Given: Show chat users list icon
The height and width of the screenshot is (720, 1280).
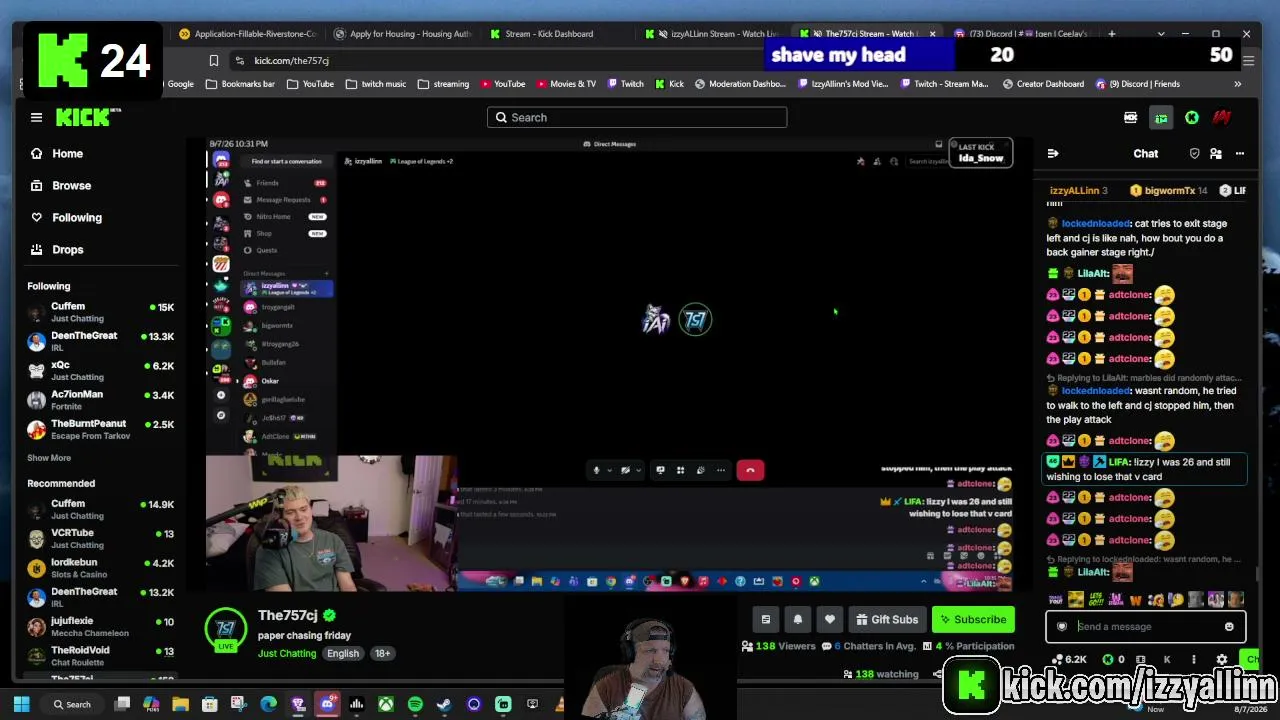Looking at the screenshot, I should [x=1216, y=154].
